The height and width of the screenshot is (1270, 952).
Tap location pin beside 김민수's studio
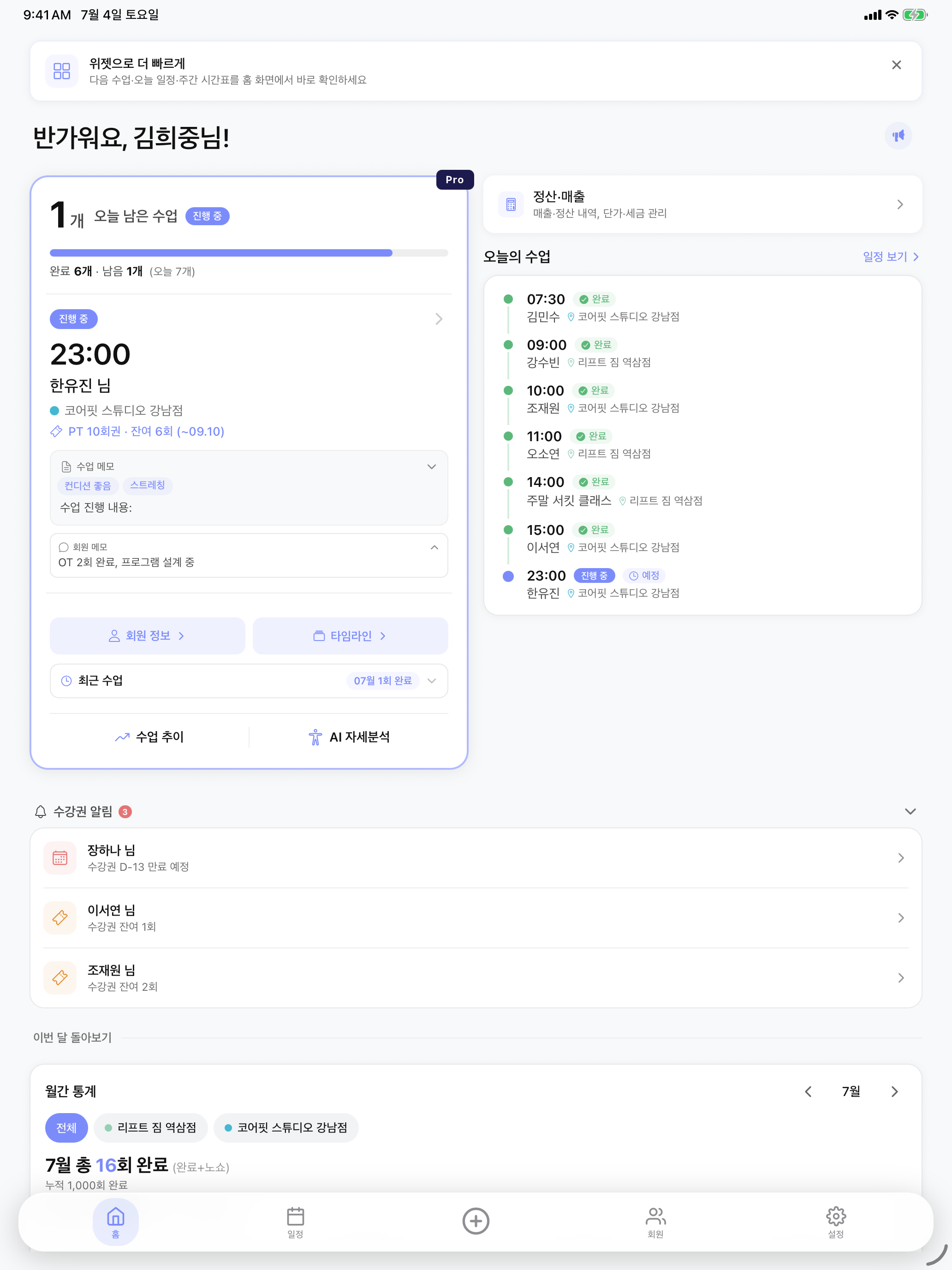click(571, 317)
